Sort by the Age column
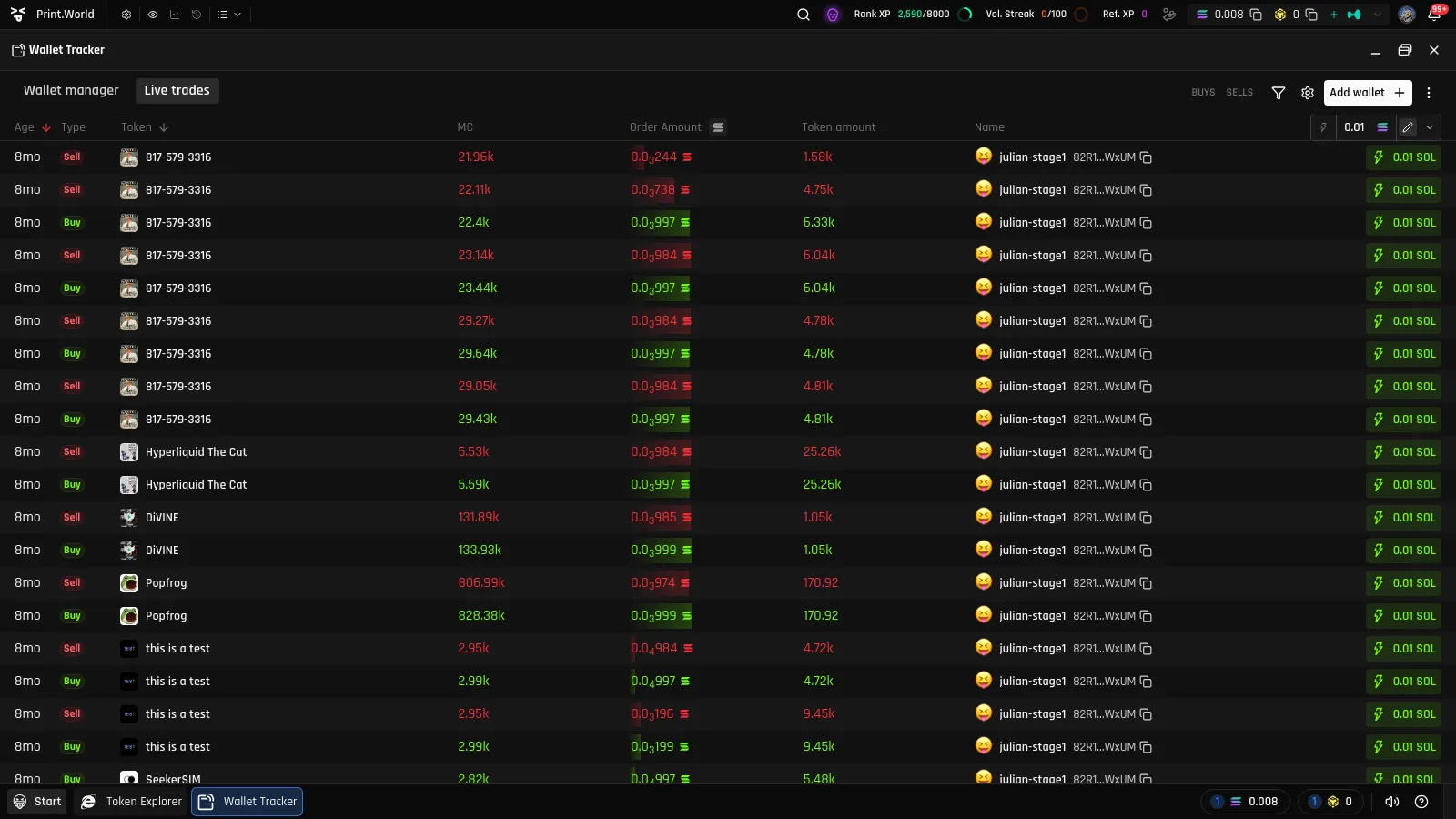This screenshot has height=819, width=1456. (x=33, y=127)
